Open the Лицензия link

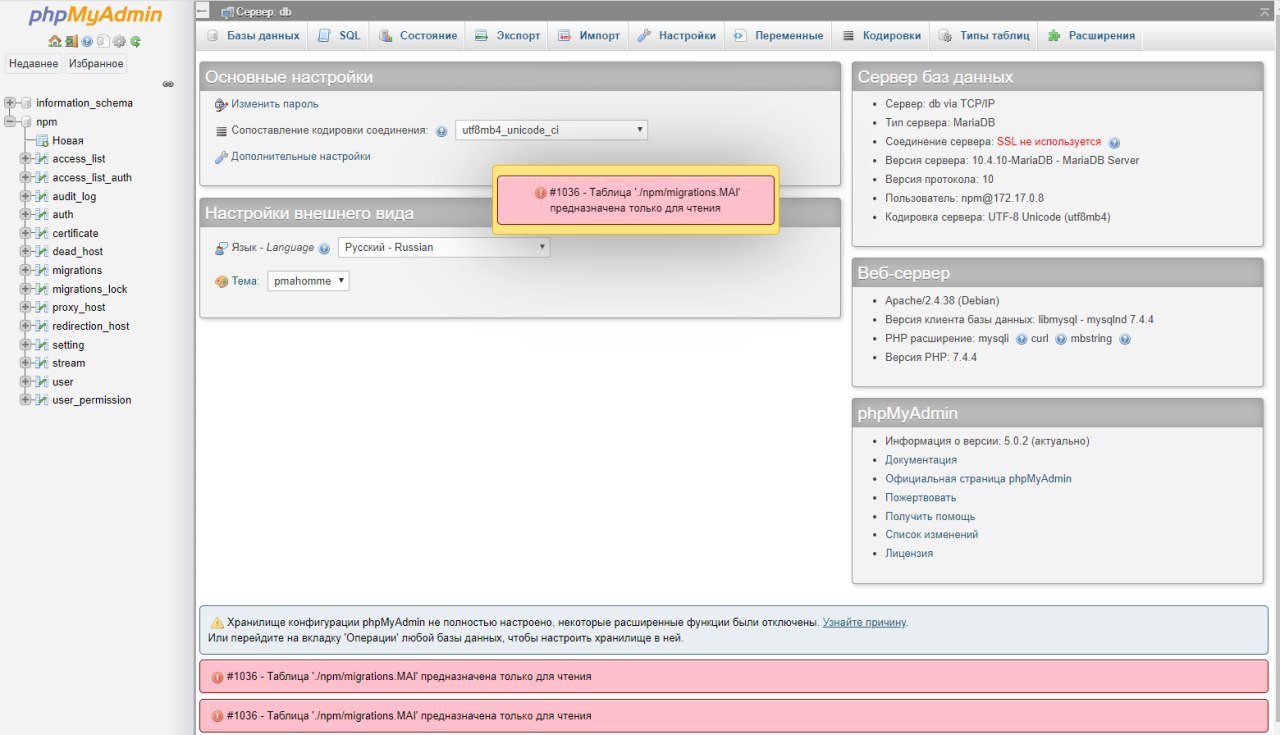coord(909,554)
